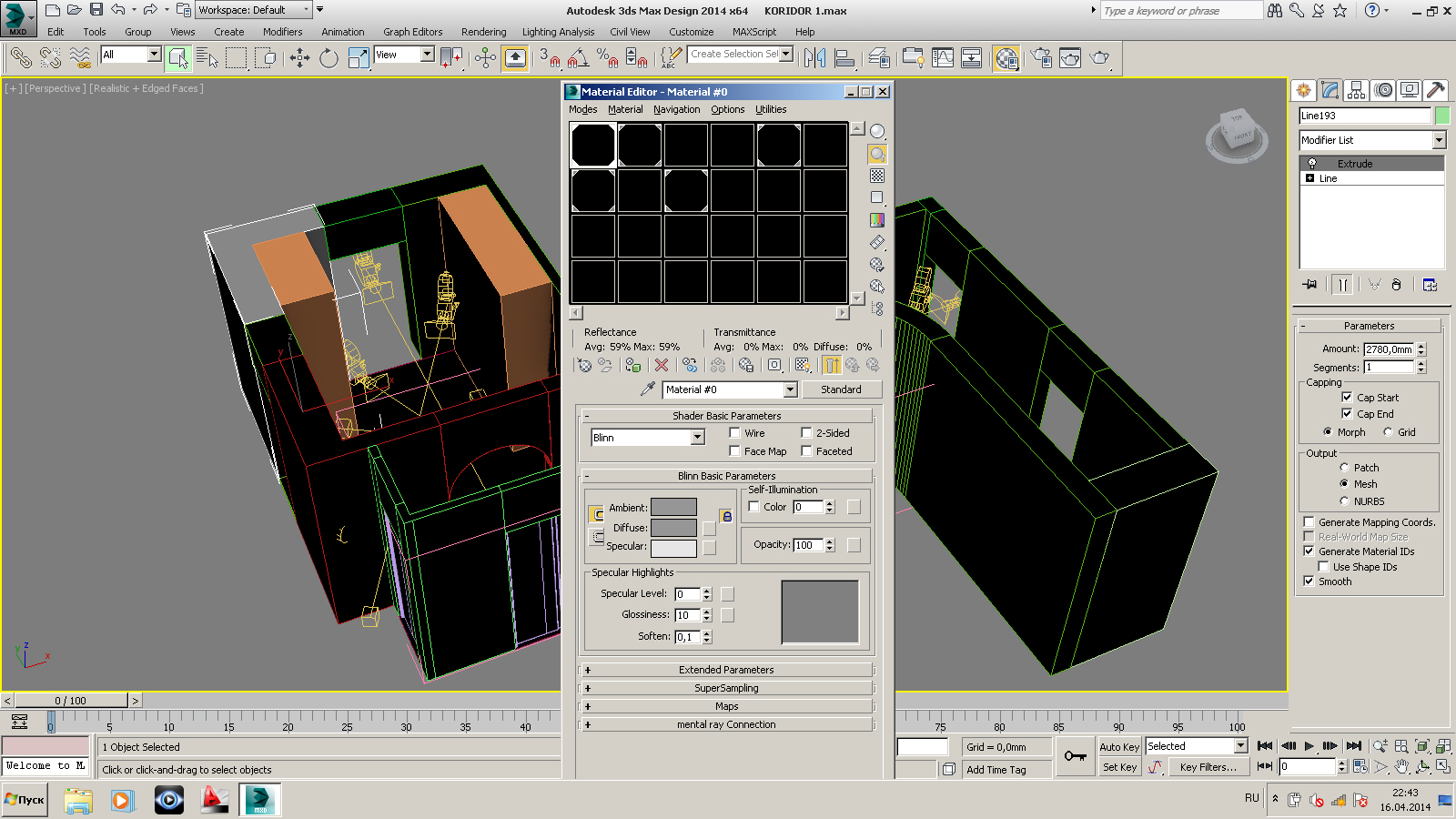Open the Modifiers main menu
This screenshot has height=819, width=1456.
click(283, 32)
